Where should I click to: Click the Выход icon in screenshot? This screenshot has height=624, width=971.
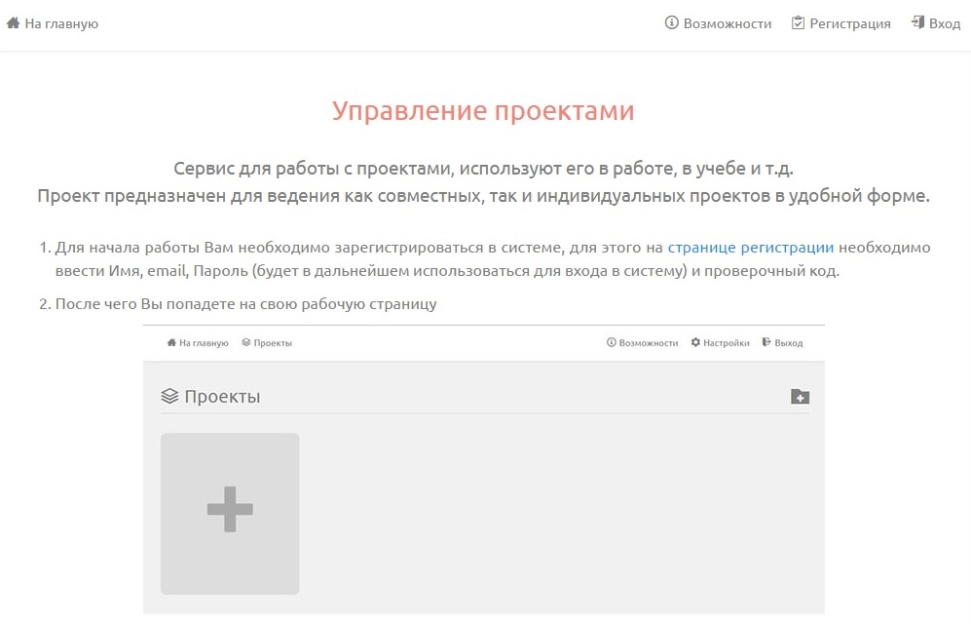pyautogui.click(x=766, y=342)
